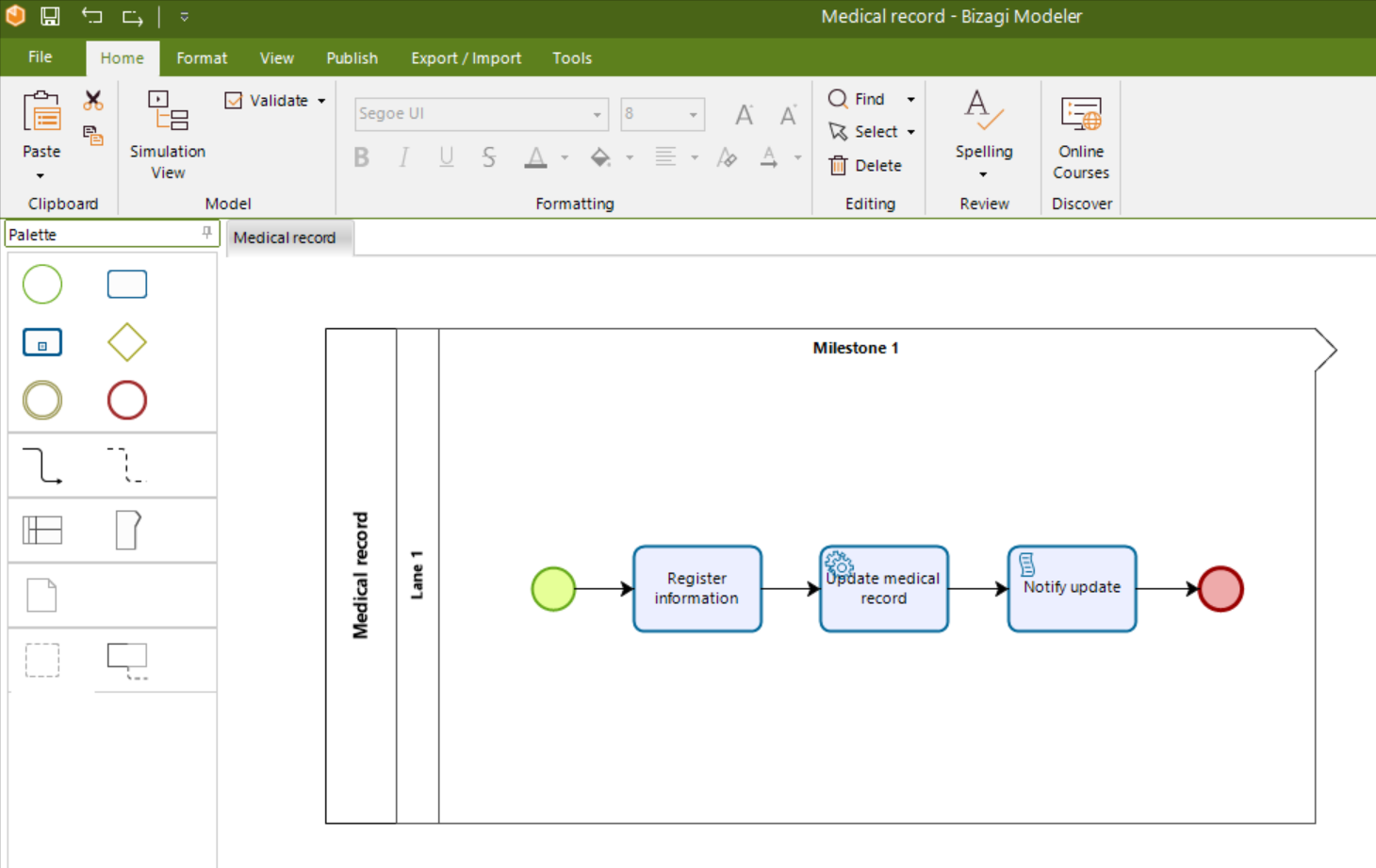
Task: Open the font size dropdown
Action: coord(693,114)
